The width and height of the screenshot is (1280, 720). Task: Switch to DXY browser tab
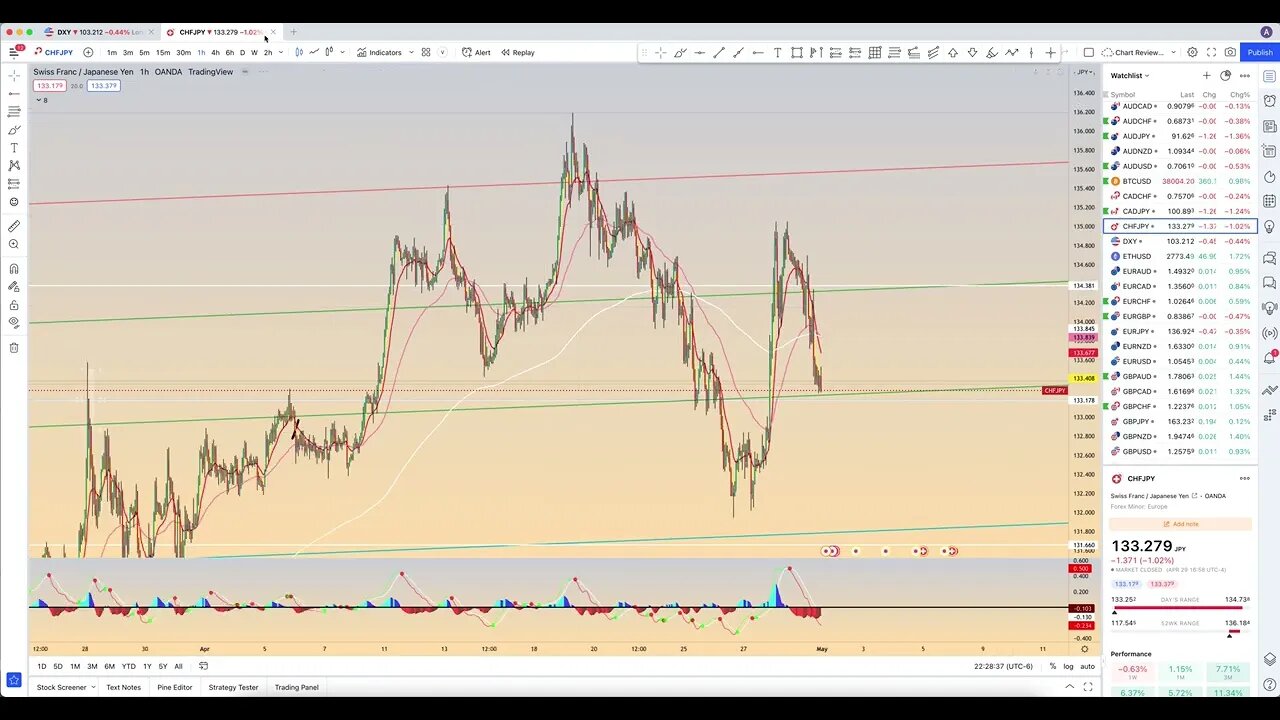(x=98, y=32)
